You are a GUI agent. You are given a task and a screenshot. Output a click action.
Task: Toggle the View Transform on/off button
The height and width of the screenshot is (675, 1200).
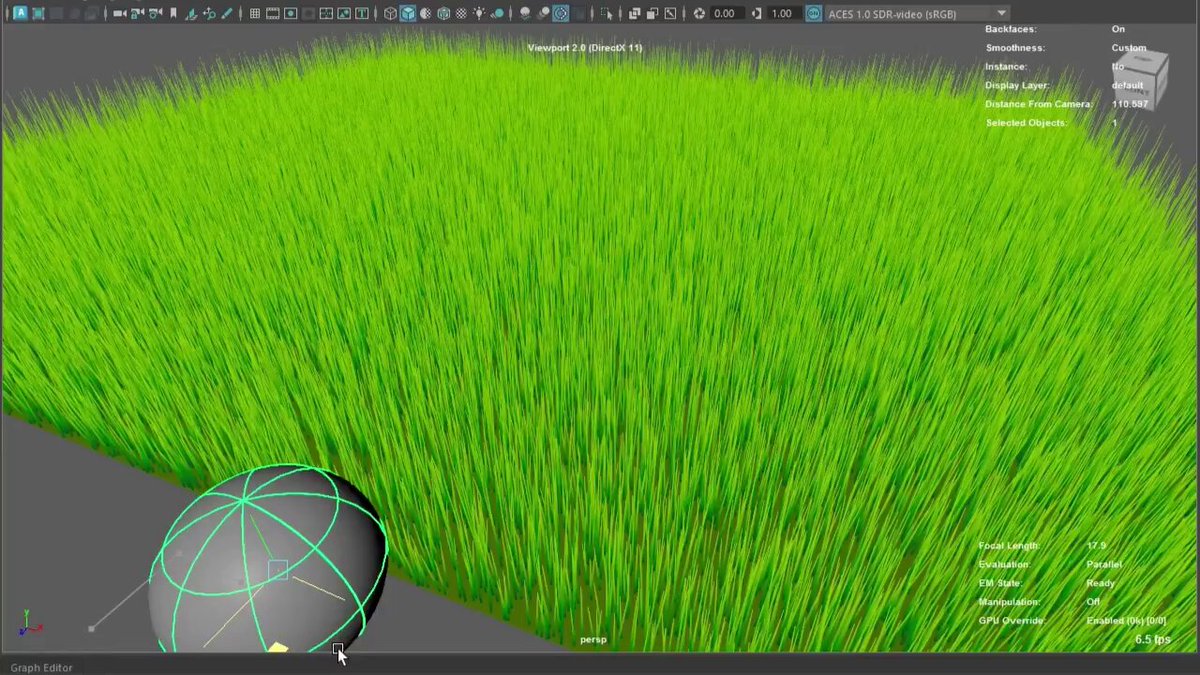tap(813, 14)
